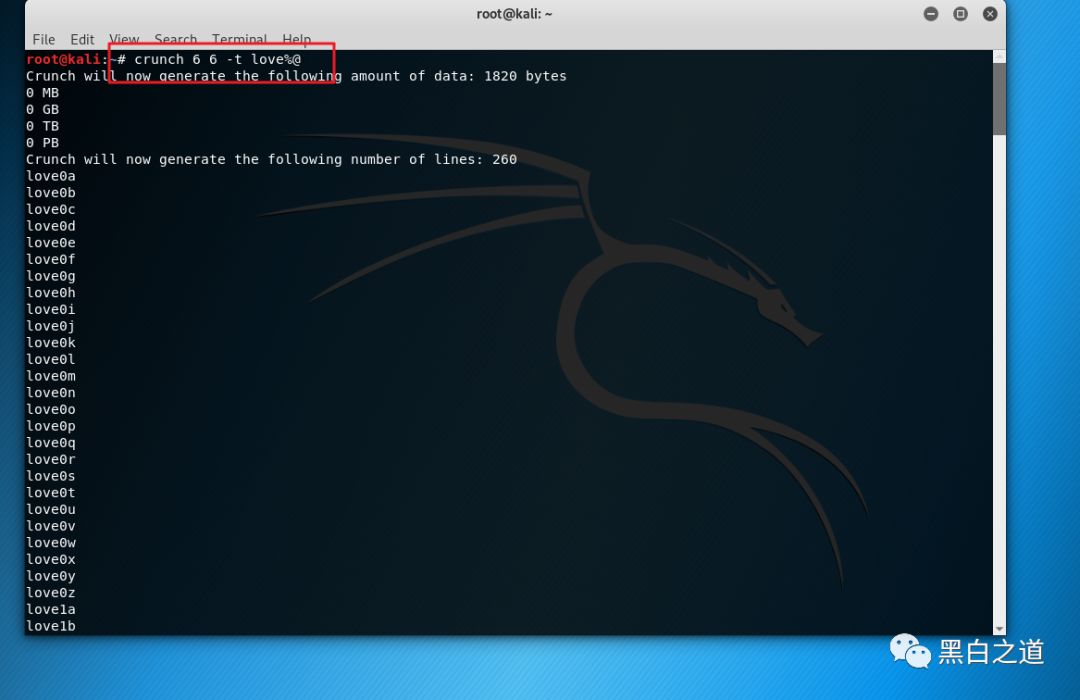This screenshot has height=700, width=1080.
Task: Click the output line love0z
Action: tap(51, 593)
